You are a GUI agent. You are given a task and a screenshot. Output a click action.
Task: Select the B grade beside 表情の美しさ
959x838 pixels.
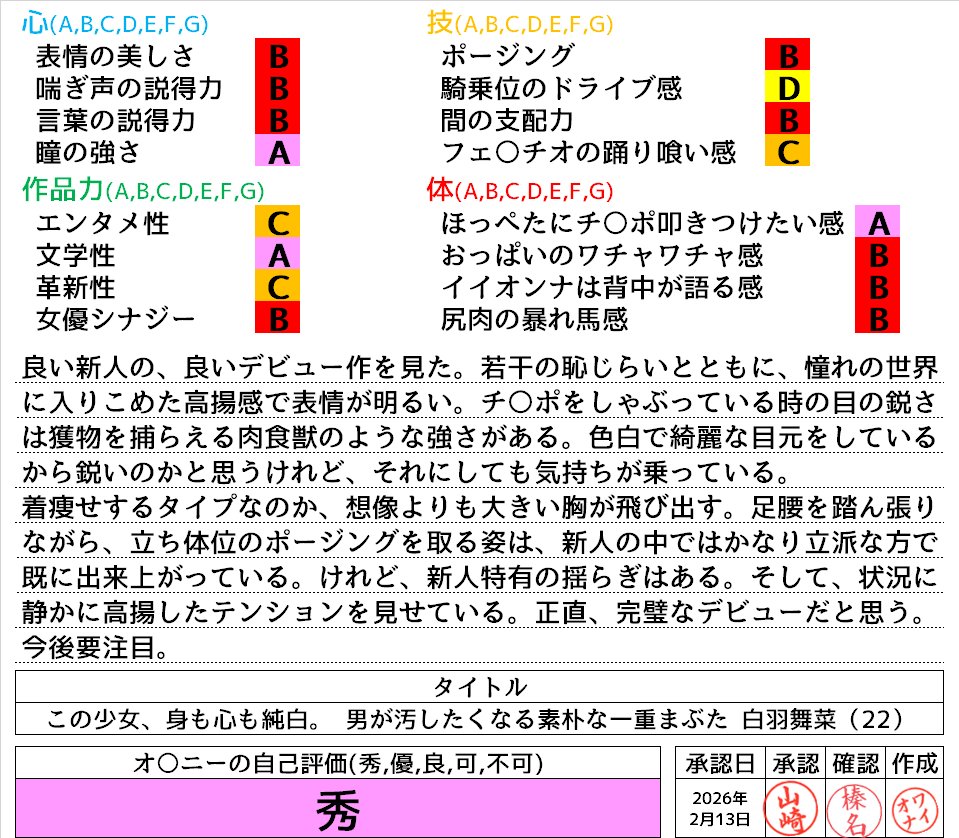278,54
